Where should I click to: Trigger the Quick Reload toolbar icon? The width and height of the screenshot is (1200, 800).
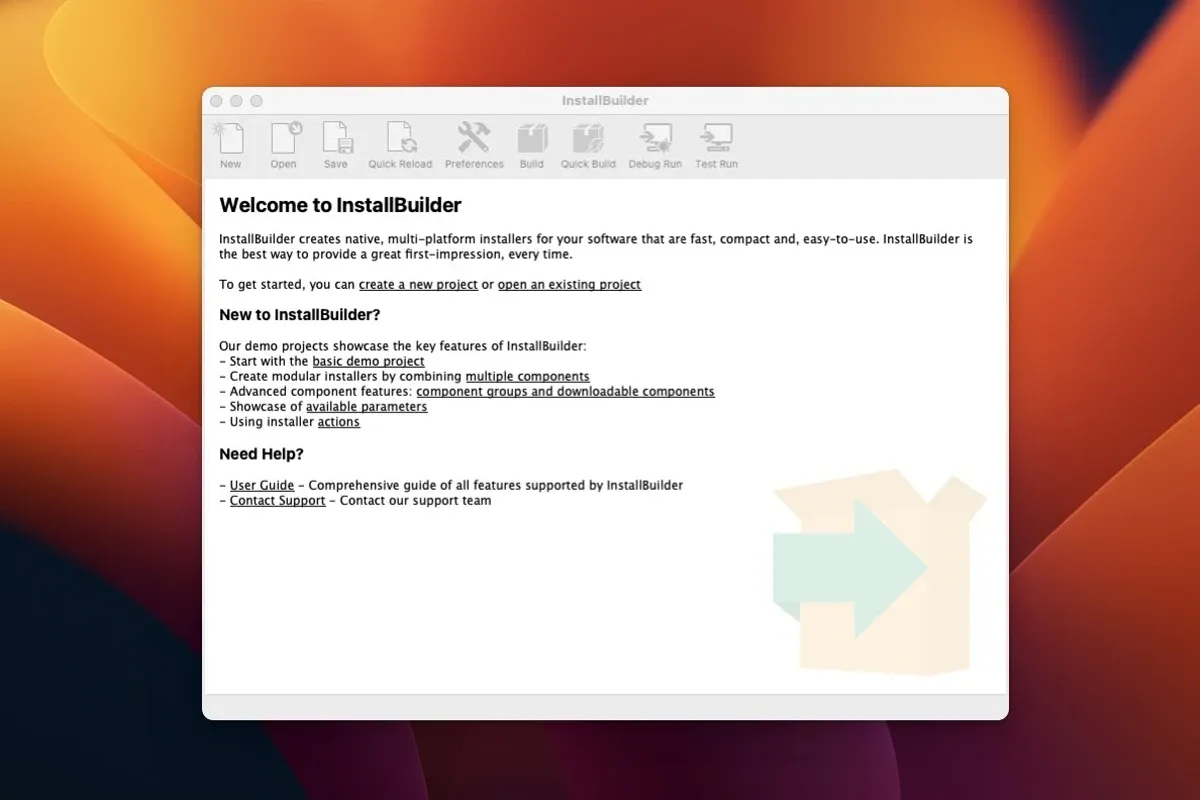coord(400,140)
